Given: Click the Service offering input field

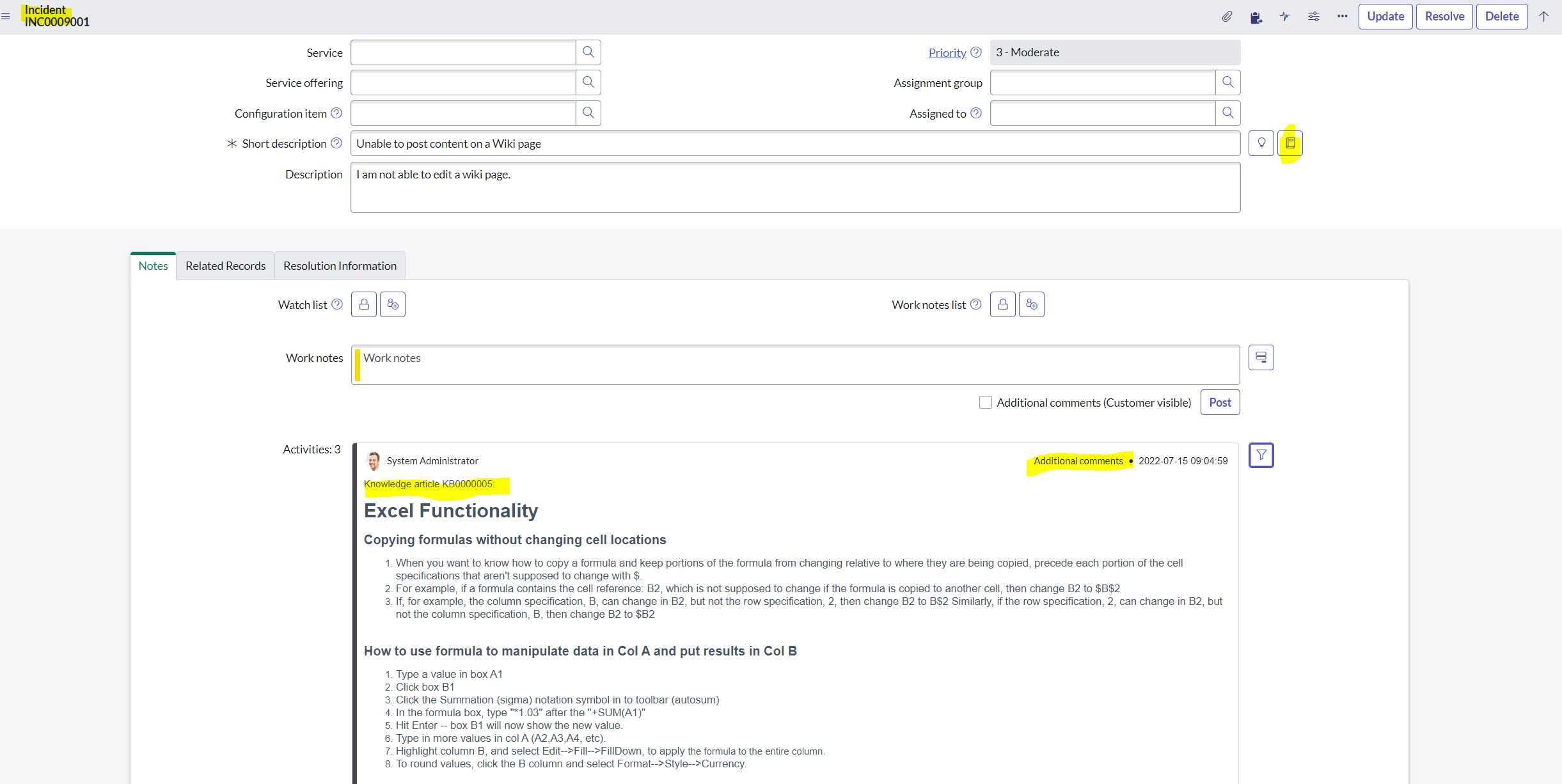Looking at the screenshot, I should coord(463,82).
